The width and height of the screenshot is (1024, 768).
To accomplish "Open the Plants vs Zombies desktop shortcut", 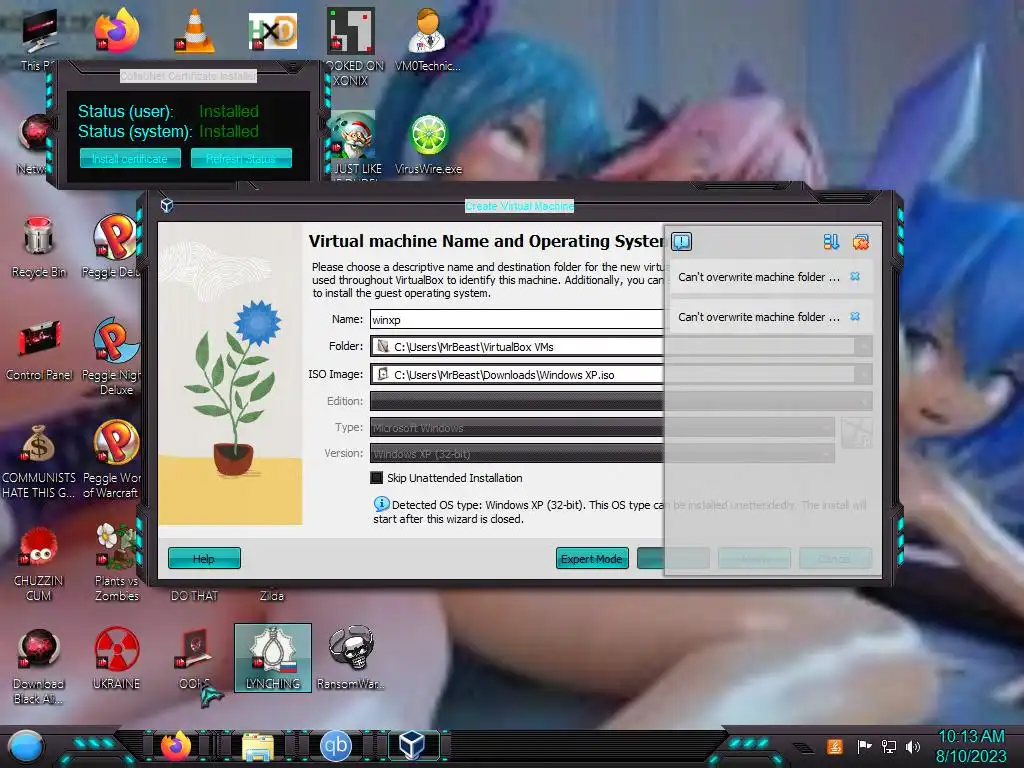I will 116,562.
